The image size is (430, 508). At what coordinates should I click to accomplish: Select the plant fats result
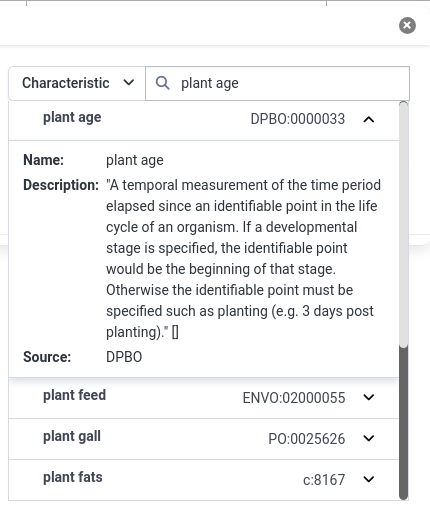click(204, 480)
